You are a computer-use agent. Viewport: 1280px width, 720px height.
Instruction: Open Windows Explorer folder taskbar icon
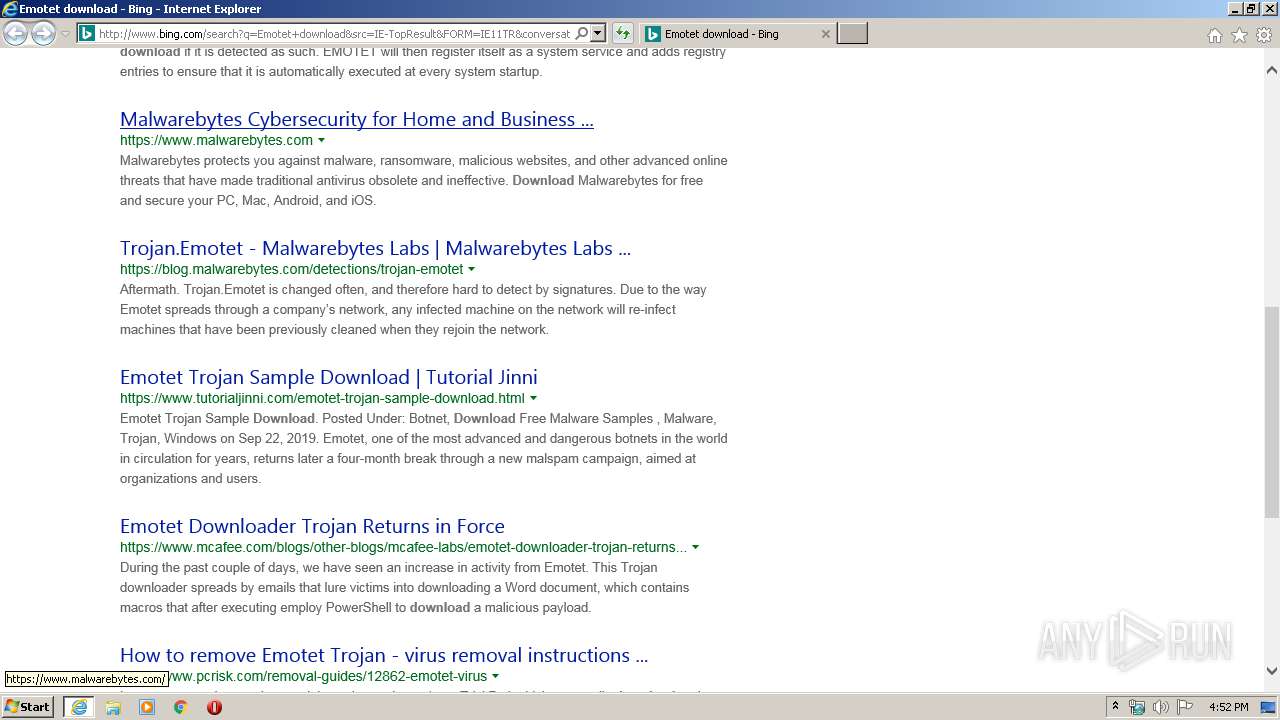pos(113,707)
